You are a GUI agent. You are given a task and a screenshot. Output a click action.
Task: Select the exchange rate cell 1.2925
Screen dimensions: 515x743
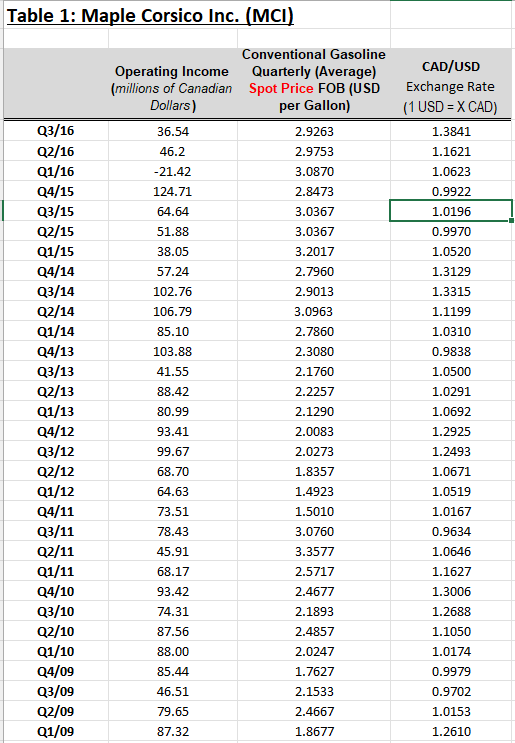click(x=451, y=431)
